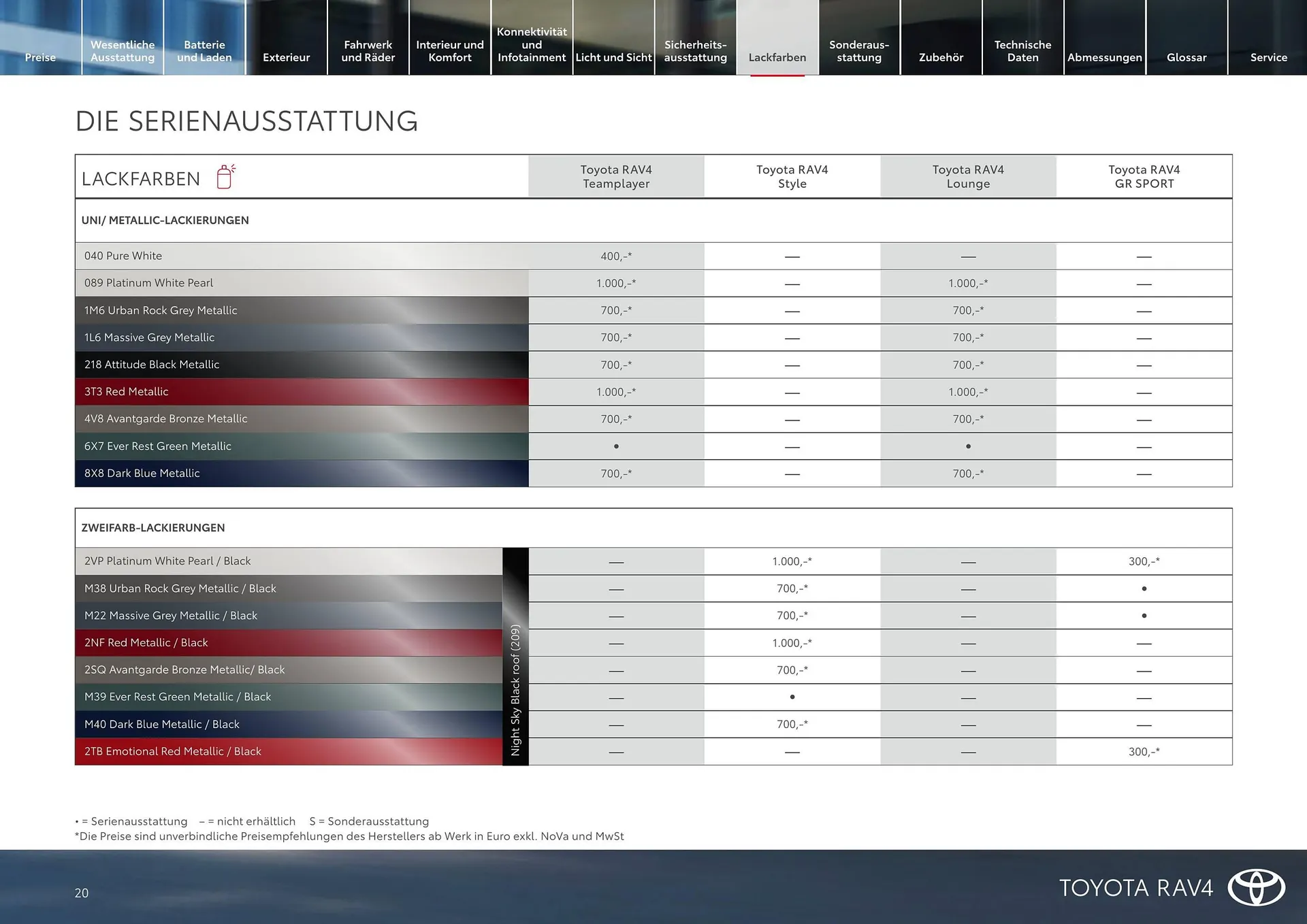Go to the Service tab
The image size is (1307, 924).
1268,57
